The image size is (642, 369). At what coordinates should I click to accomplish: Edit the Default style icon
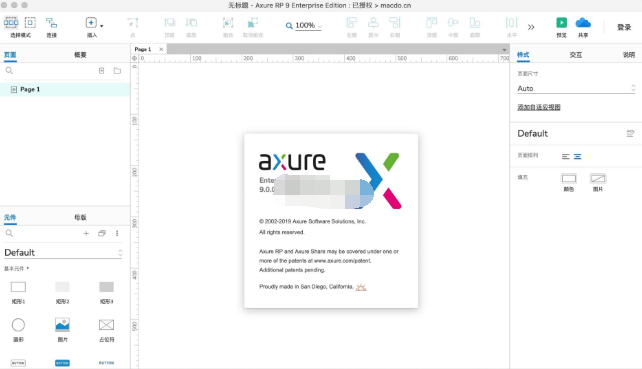630,134
